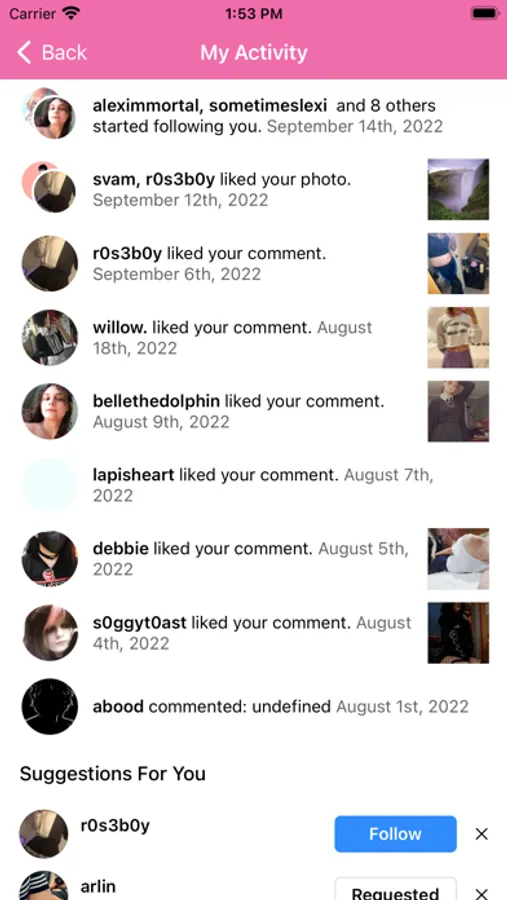
Task: Dismiss the arlin suggestion with X
Action: point(481,893)
